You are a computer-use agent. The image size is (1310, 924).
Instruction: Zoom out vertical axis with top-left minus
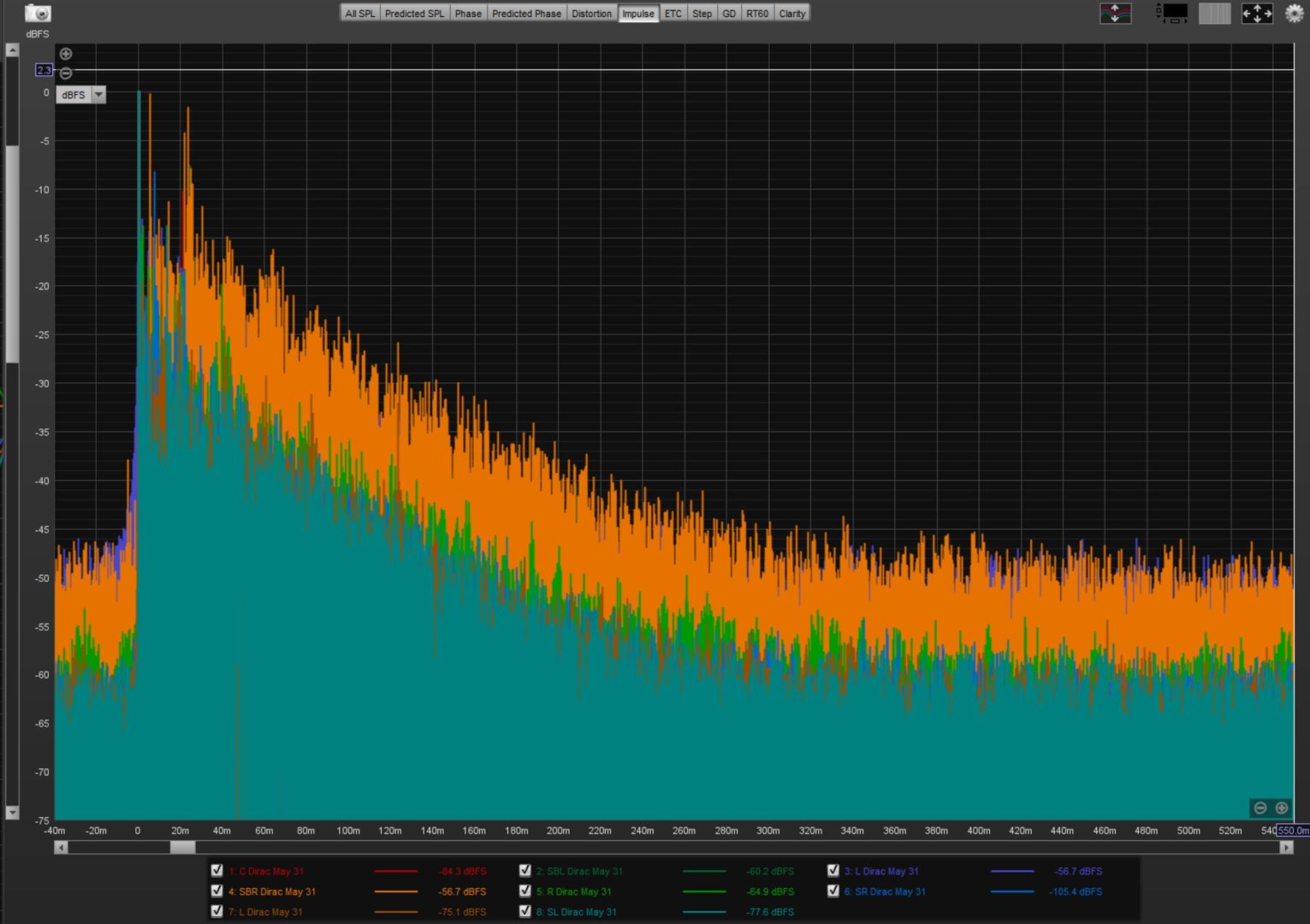click(66, 73)
